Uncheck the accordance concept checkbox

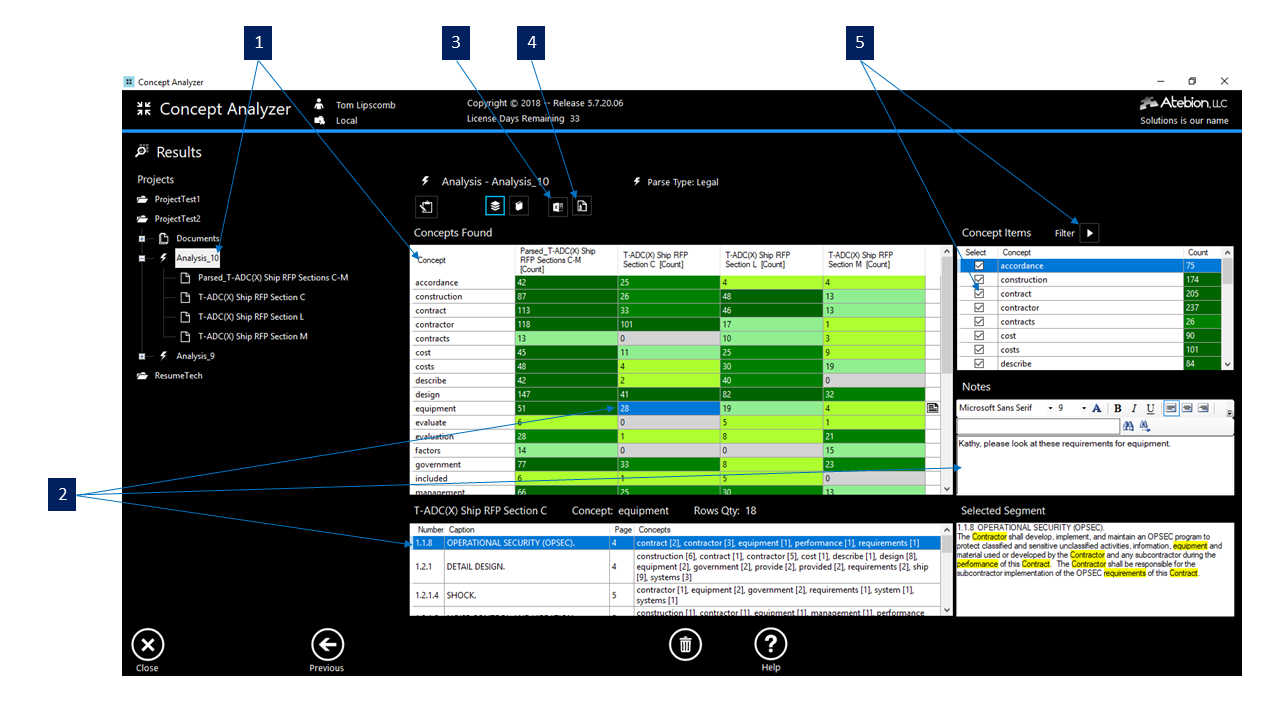979,266
